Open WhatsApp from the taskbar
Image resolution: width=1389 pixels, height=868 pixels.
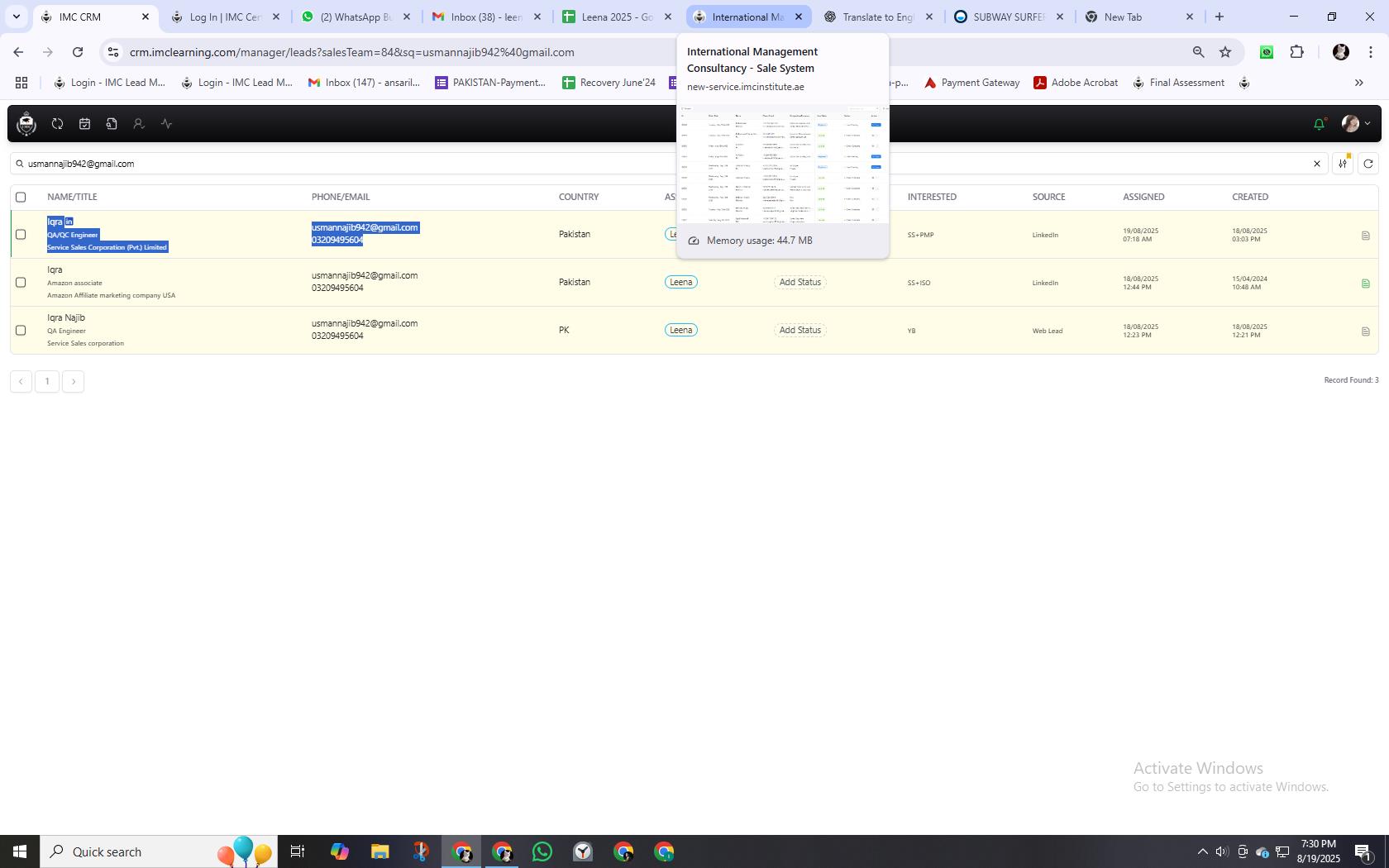542,851
